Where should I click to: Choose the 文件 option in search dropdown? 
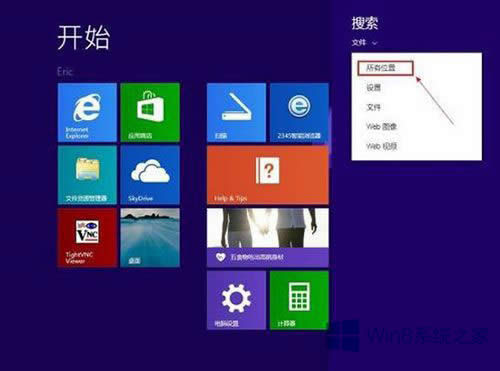pos(373,107)
